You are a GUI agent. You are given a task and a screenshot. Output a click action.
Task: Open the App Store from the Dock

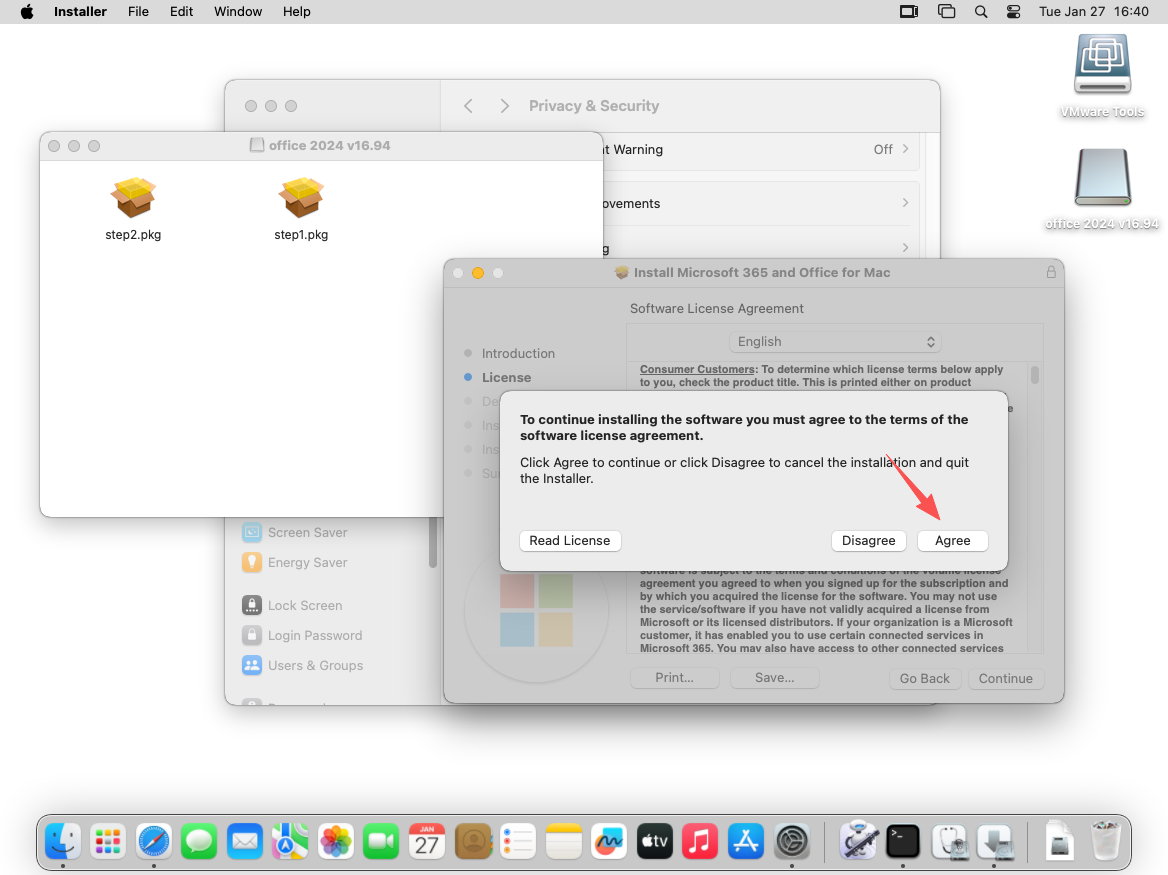coord(746,842)
